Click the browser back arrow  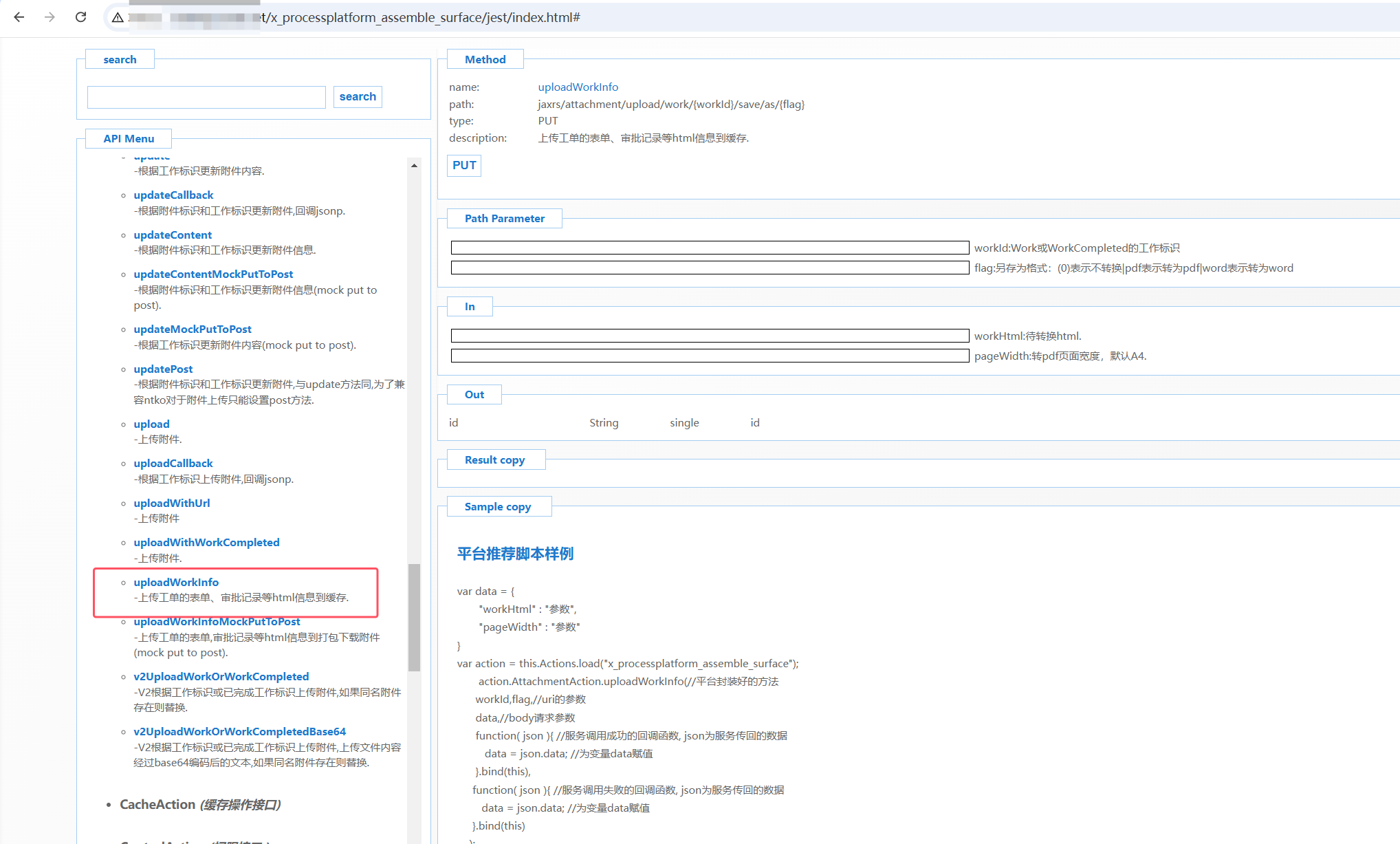coord(19,17)
